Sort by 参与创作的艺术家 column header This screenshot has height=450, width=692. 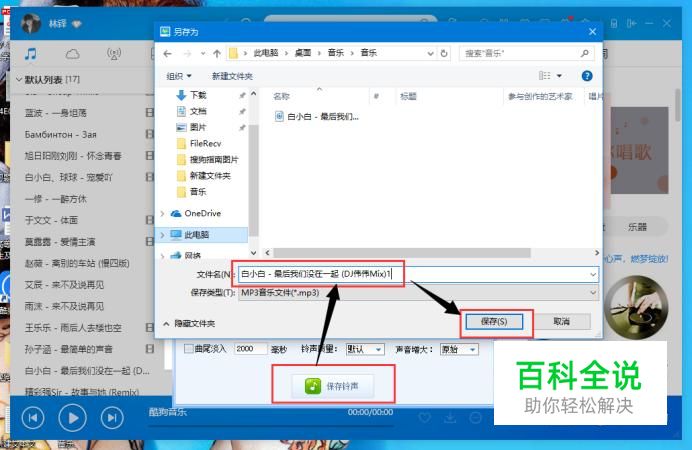(540, 96)
